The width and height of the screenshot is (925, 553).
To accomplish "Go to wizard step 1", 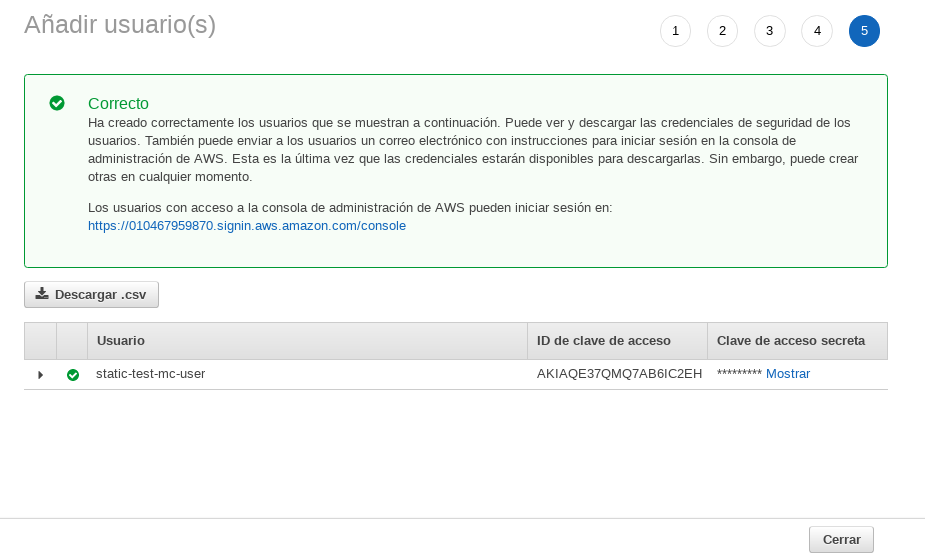I will pos(675,31).
